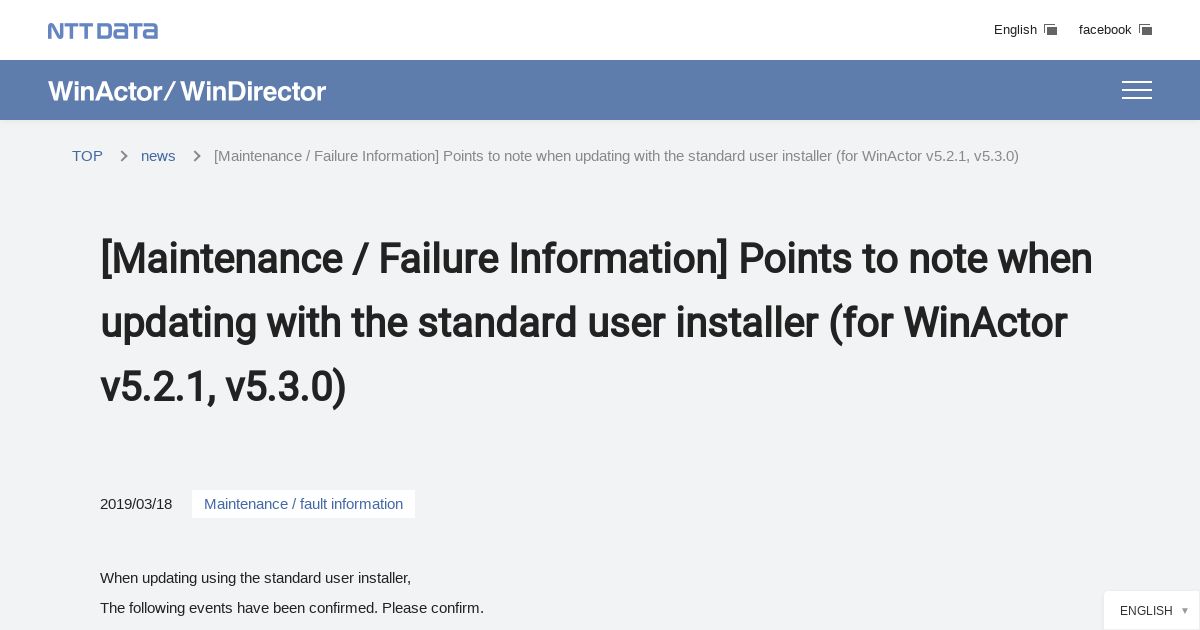
Task: Expand the ENGLISH language dropdown
Action: [1152, 611]
